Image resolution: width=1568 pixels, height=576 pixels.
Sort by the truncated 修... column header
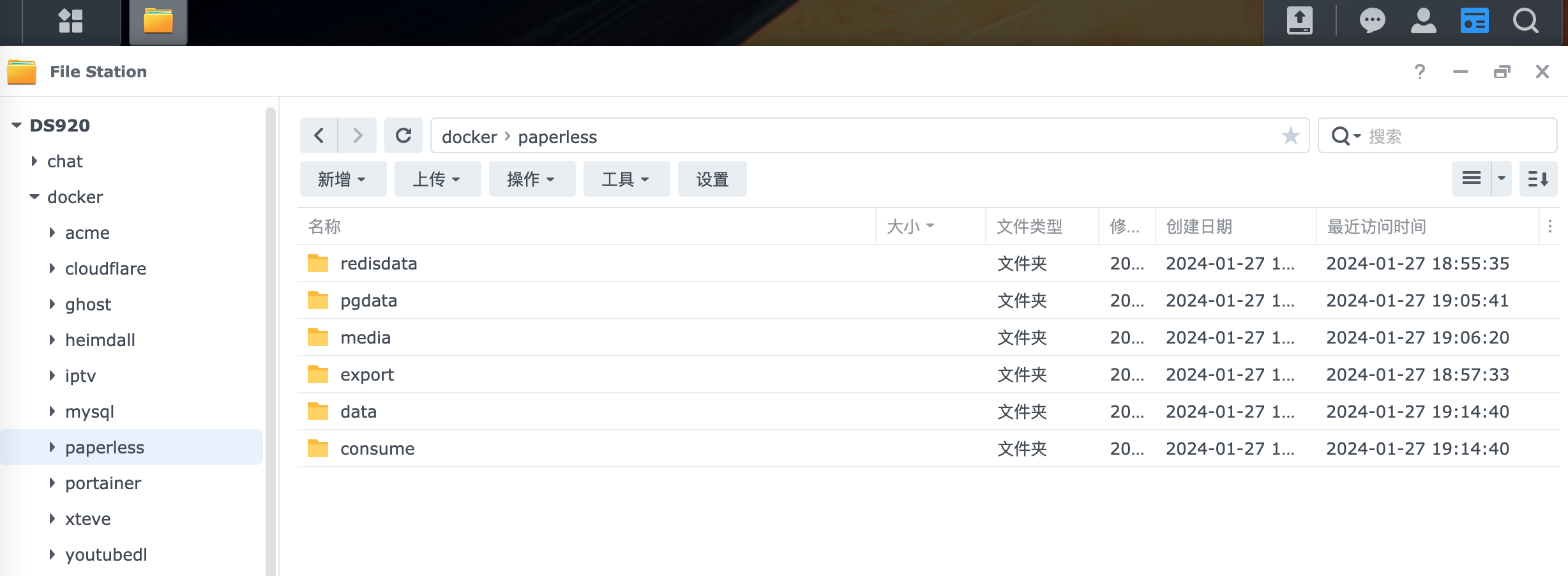pyautogui.click(x=1127, y=226)
